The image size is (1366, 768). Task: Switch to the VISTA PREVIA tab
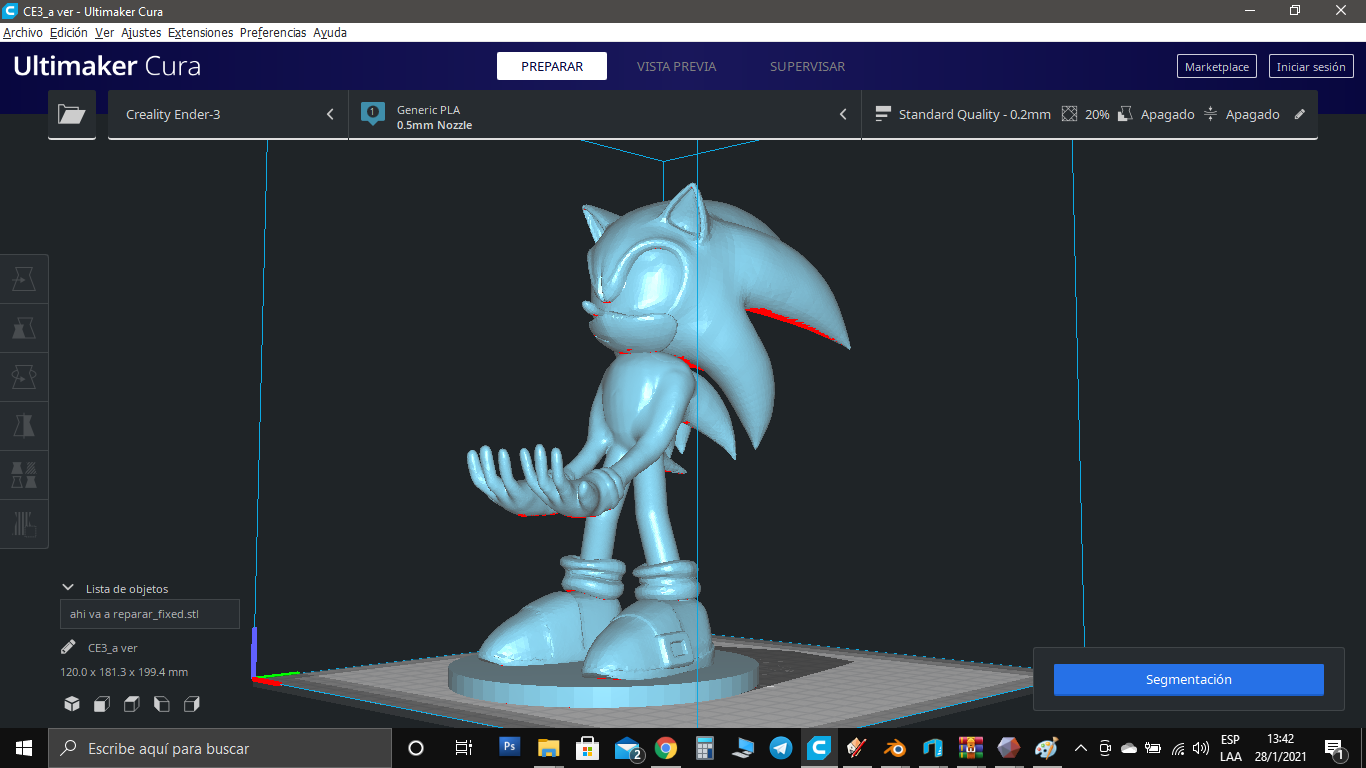[675, 66]
